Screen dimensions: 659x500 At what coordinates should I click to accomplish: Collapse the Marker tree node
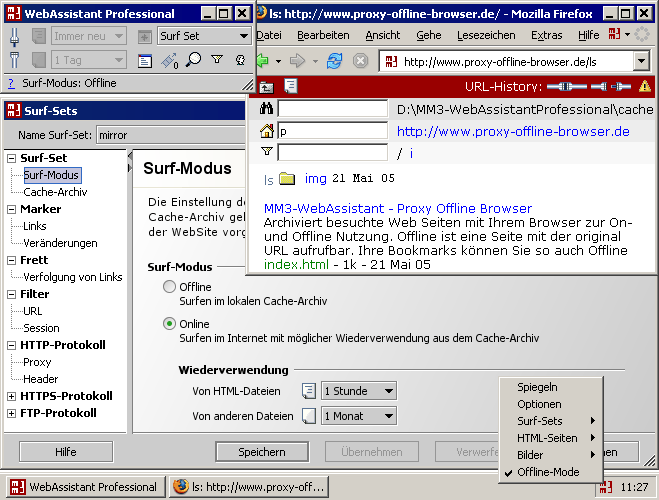click(x=12, y=209)
